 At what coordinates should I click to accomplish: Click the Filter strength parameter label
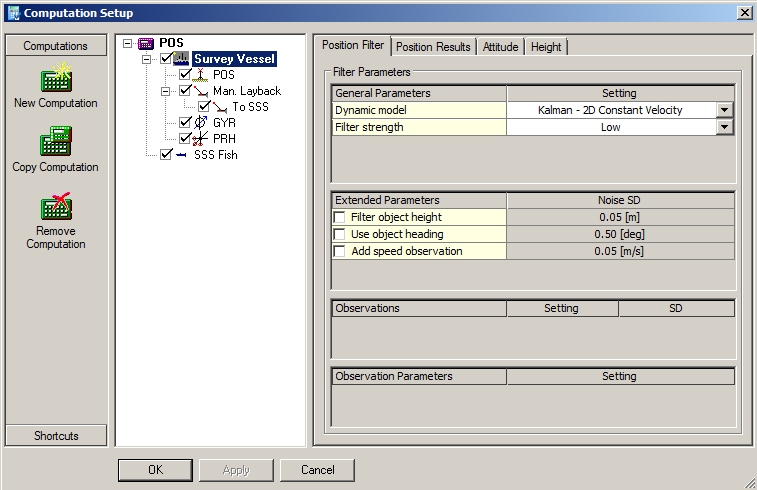[419, 127]
